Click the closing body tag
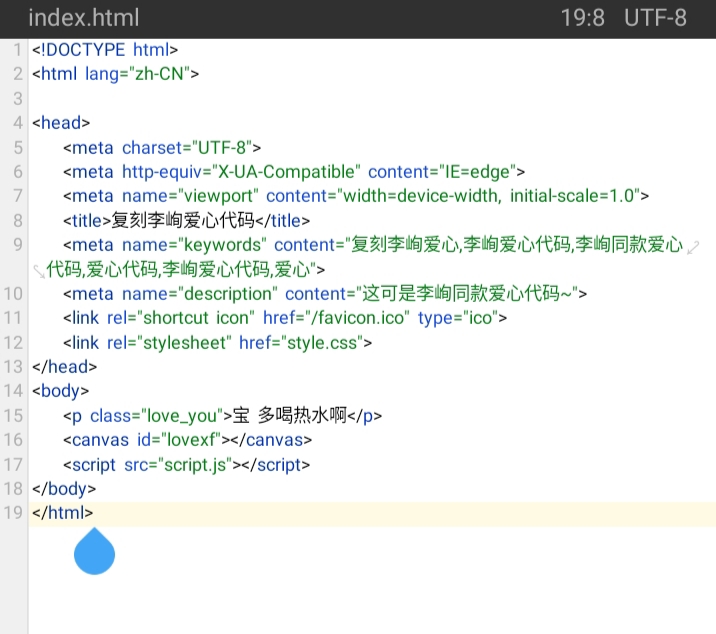The image size is (716, 634). (x=64, y=489)
